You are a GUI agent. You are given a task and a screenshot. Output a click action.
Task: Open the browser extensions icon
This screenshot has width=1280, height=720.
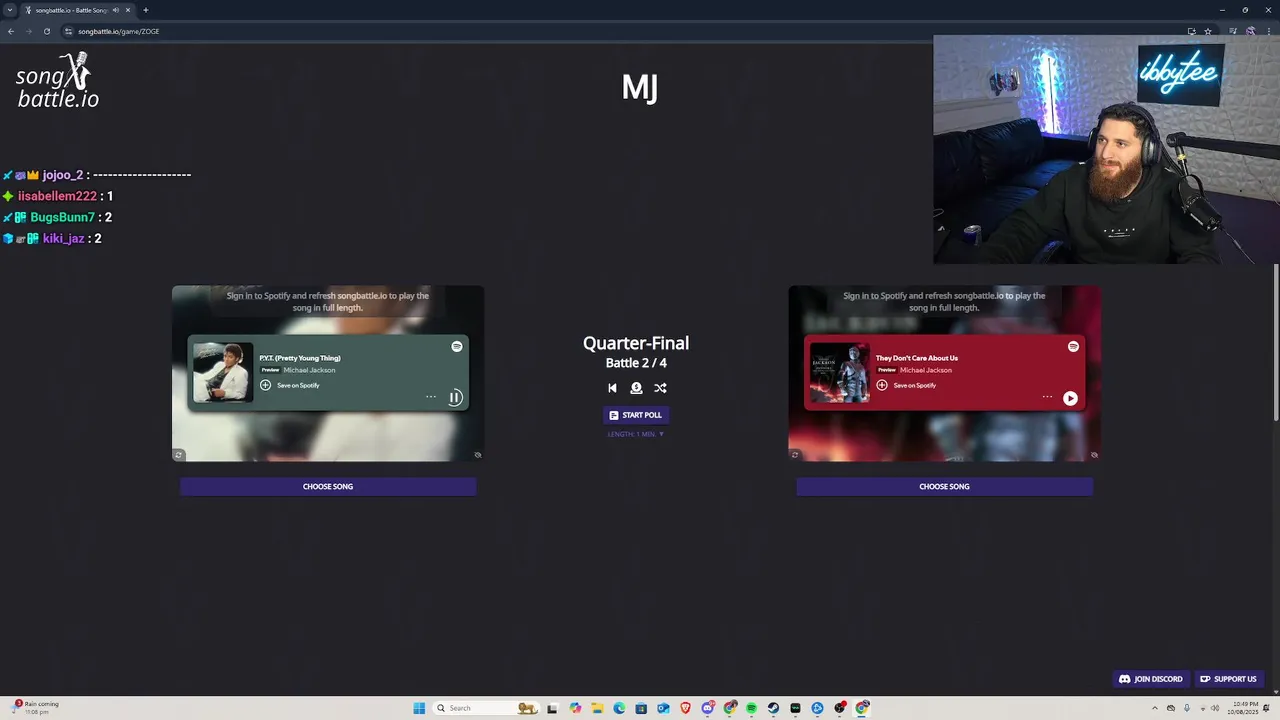(x=1233, y=31)
